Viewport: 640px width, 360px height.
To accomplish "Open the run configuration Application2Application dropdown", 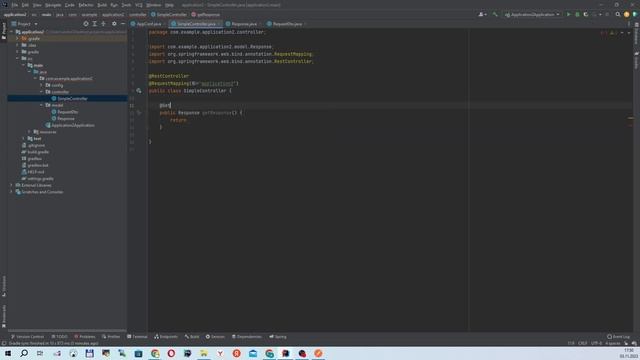I will 532,14.
